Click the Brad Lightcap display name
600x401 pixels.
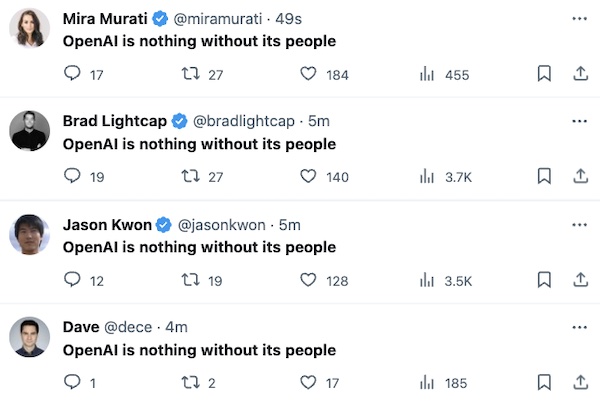point(114,121)
